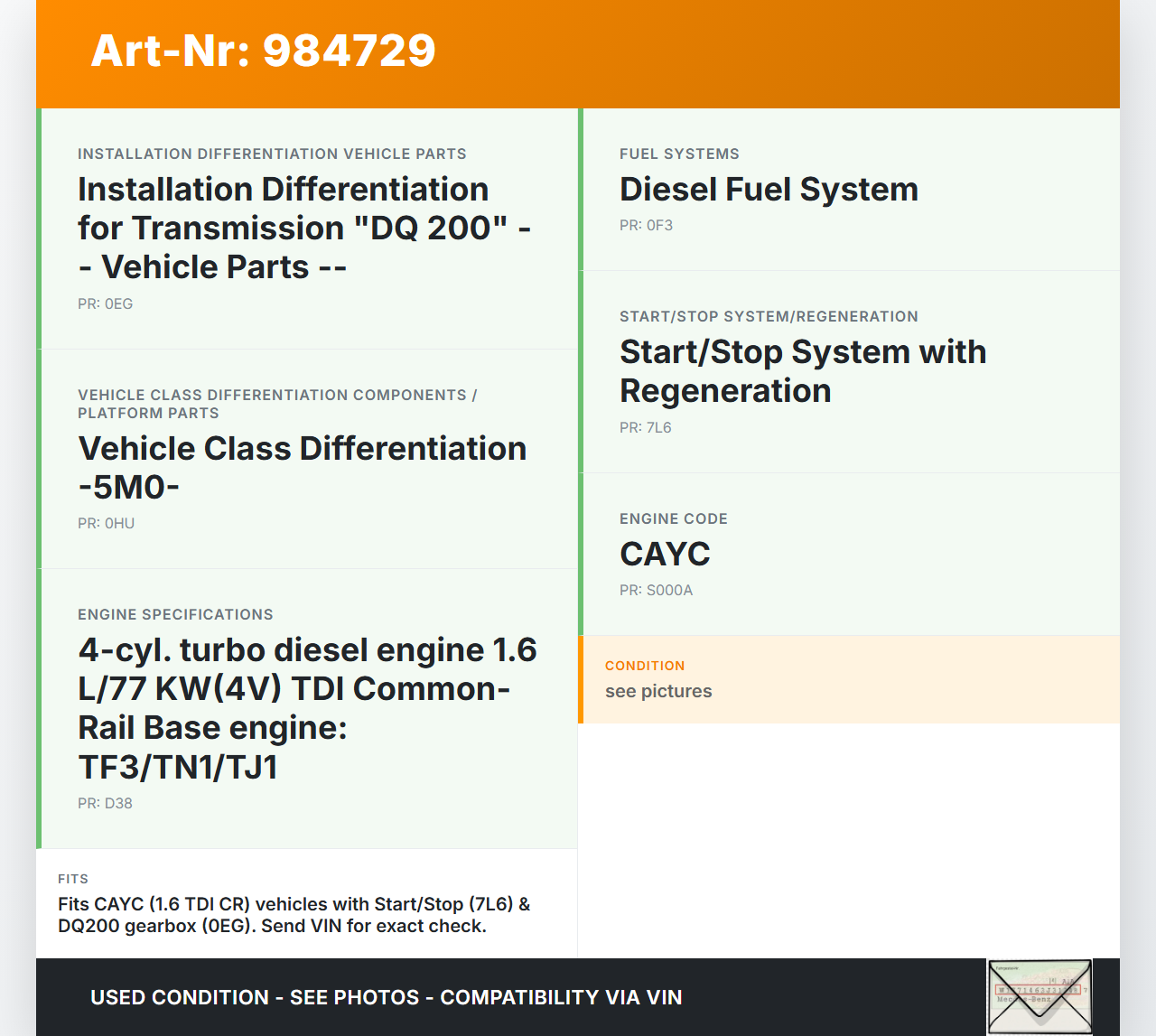Click the Fits CAYC compatibility description text
Image resolution: width=1156 pixels, height=1036 pixels.
click(294, 915)
